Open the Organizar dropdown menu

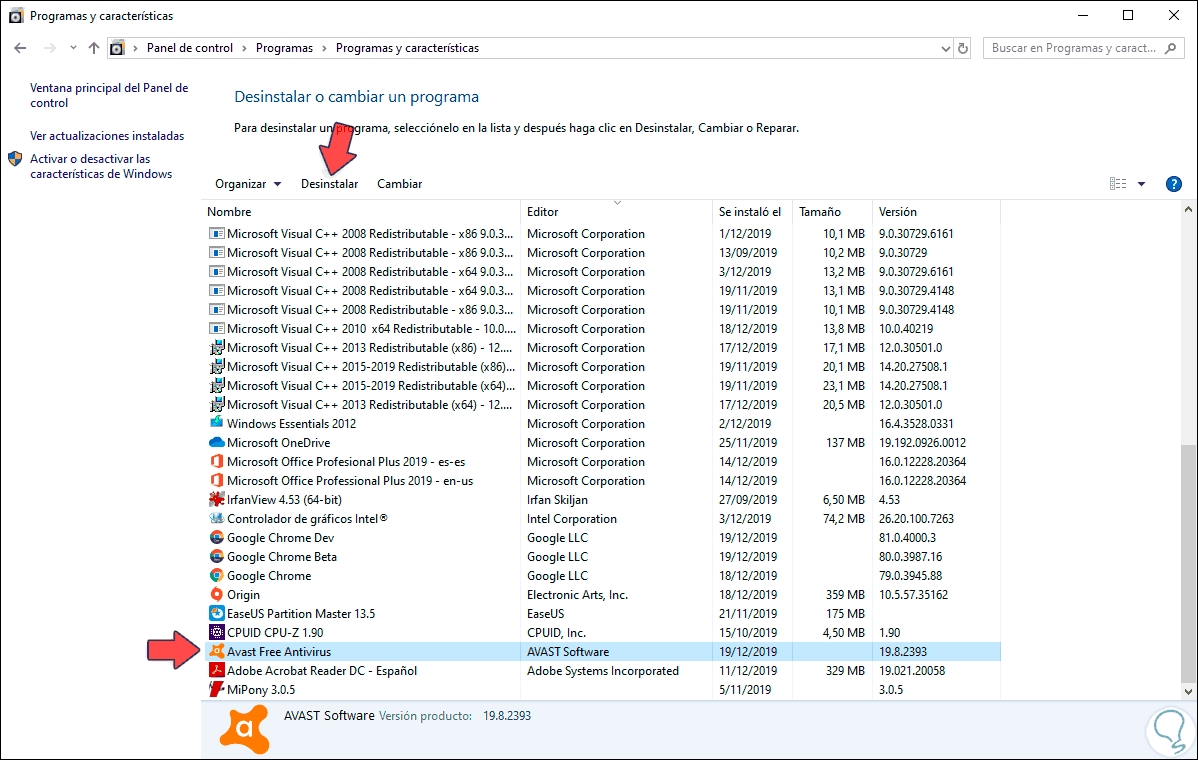[x=248, y=184]
